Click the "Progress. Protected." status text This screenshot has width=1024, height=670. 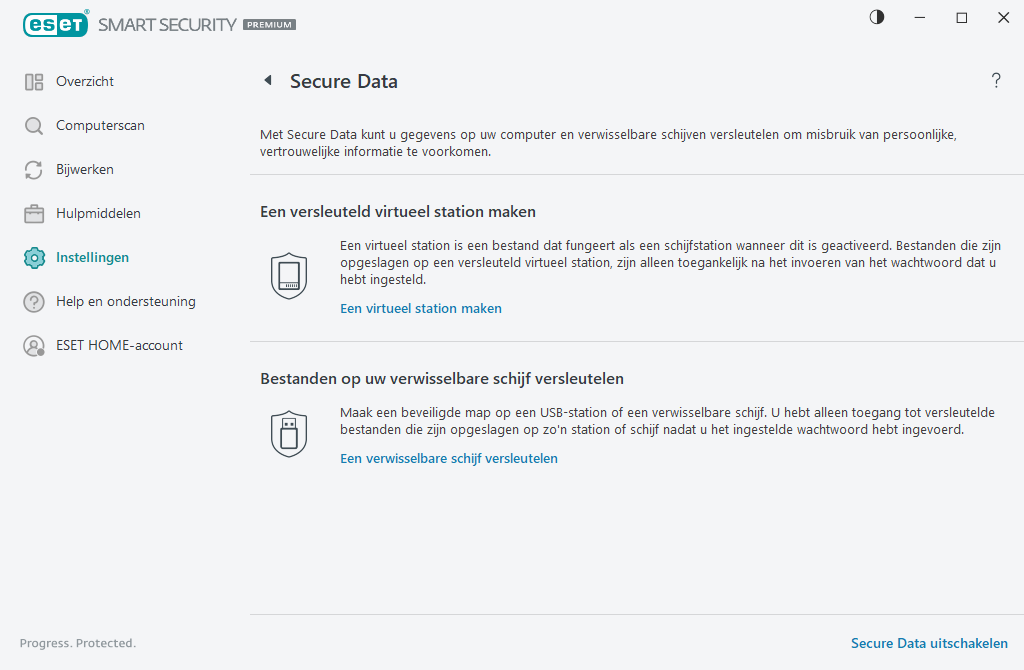point(77,643)
